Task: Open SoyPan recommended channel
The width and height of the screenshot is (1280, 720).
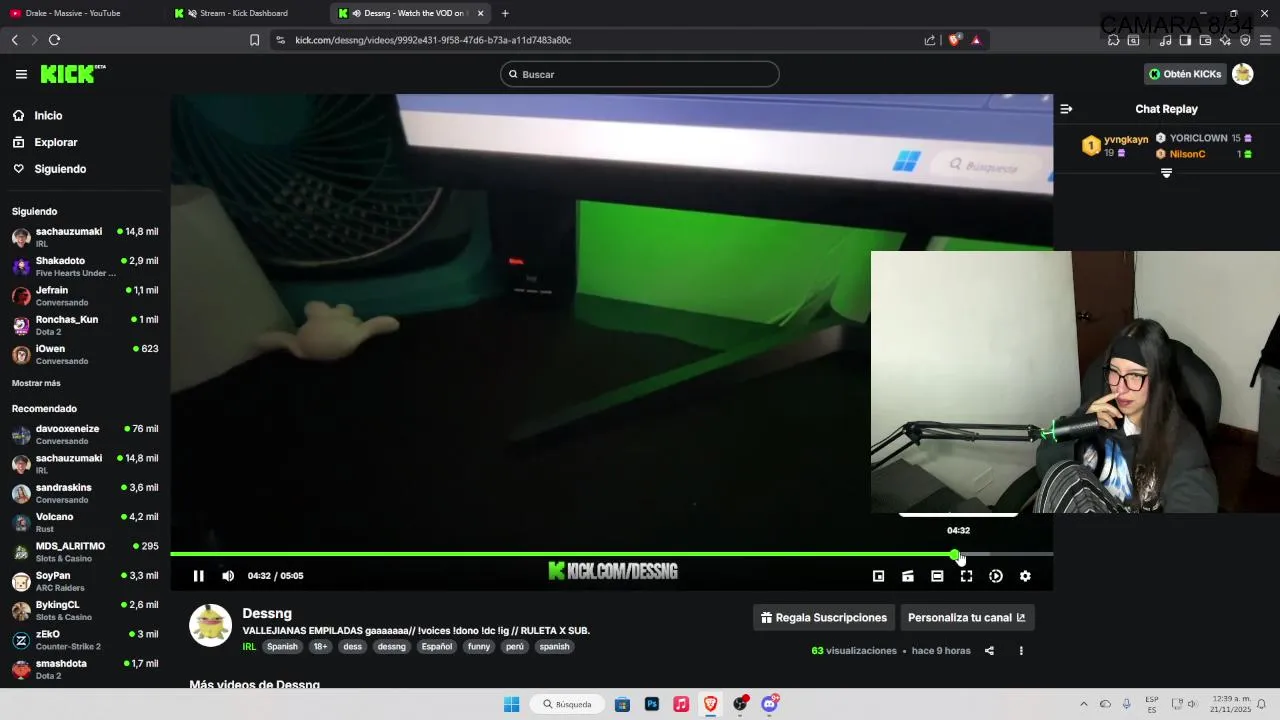Action: point(85,581)
